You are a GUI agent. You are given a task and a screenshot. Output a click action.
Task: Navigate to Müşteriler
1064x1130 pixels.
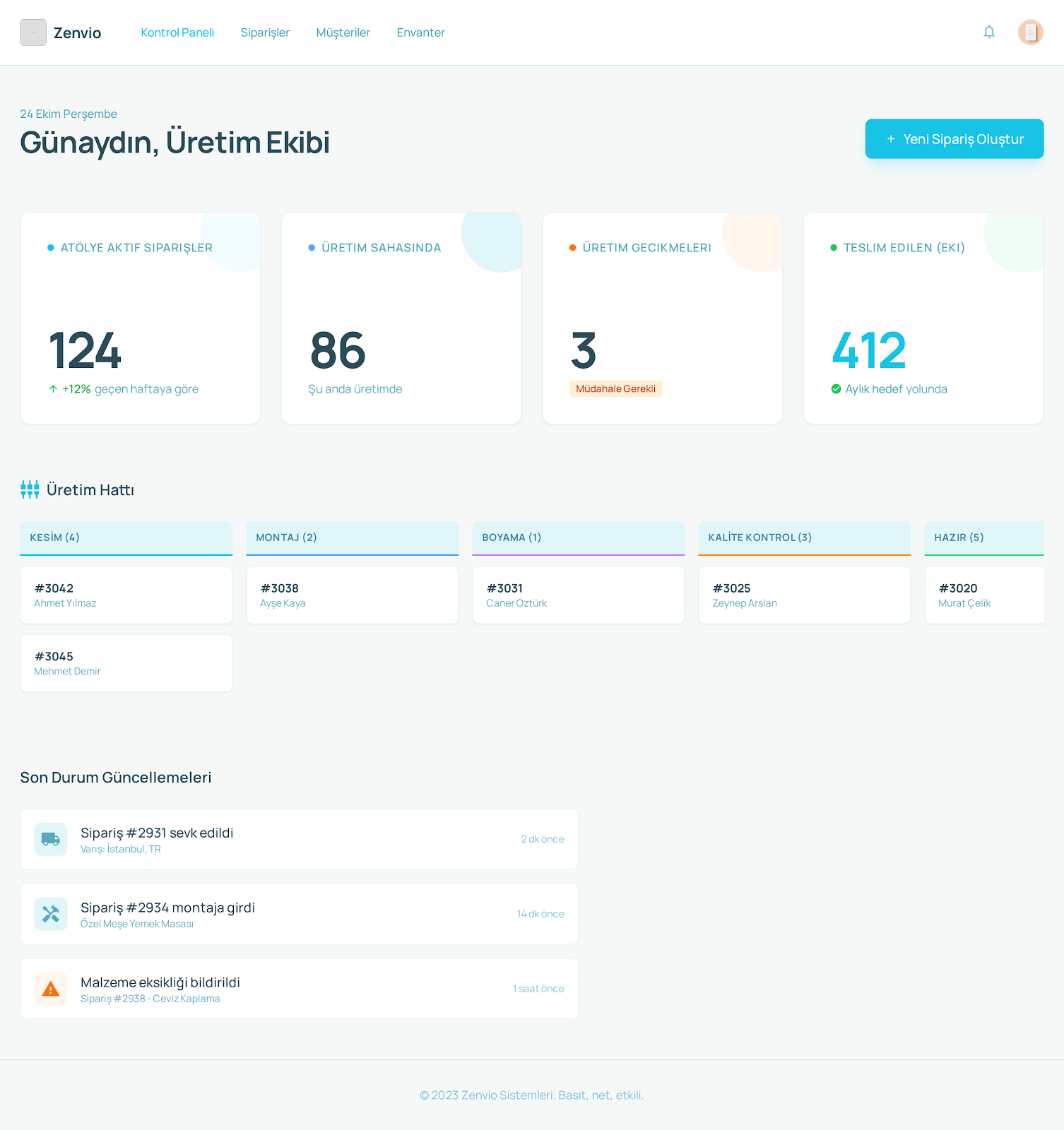[x=343, y=32]
